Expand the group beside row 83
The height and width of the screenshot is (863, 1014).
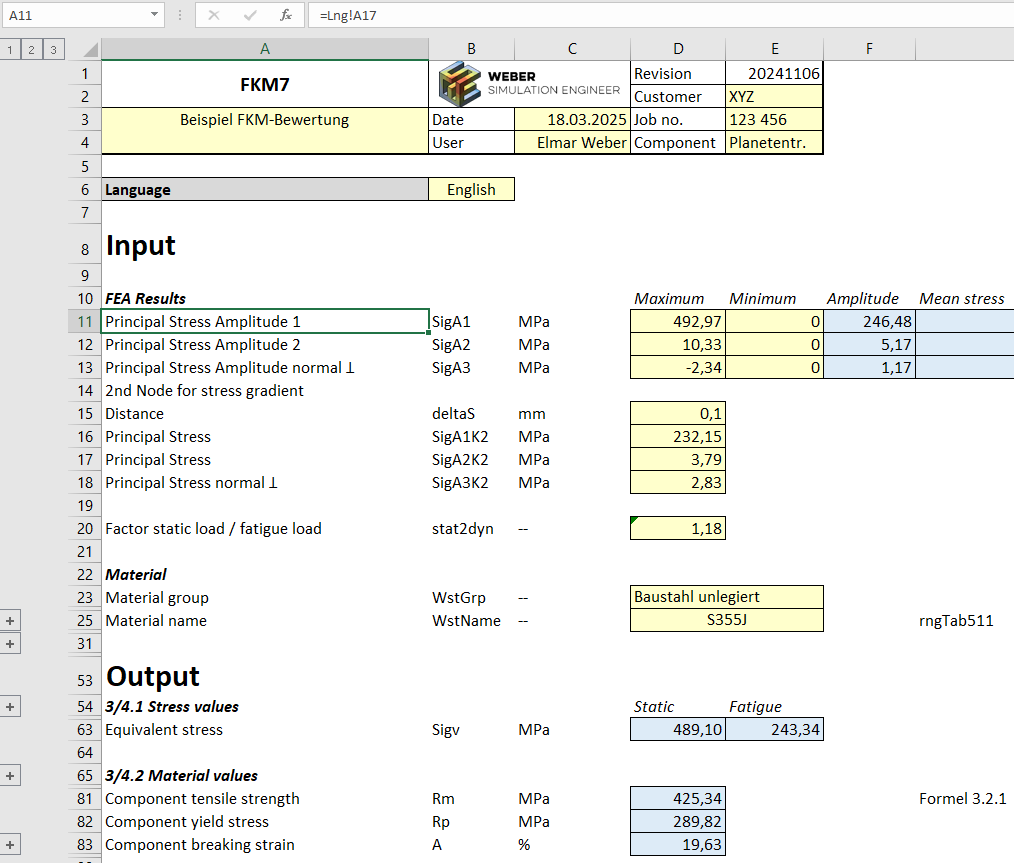(x=10, y=845)
